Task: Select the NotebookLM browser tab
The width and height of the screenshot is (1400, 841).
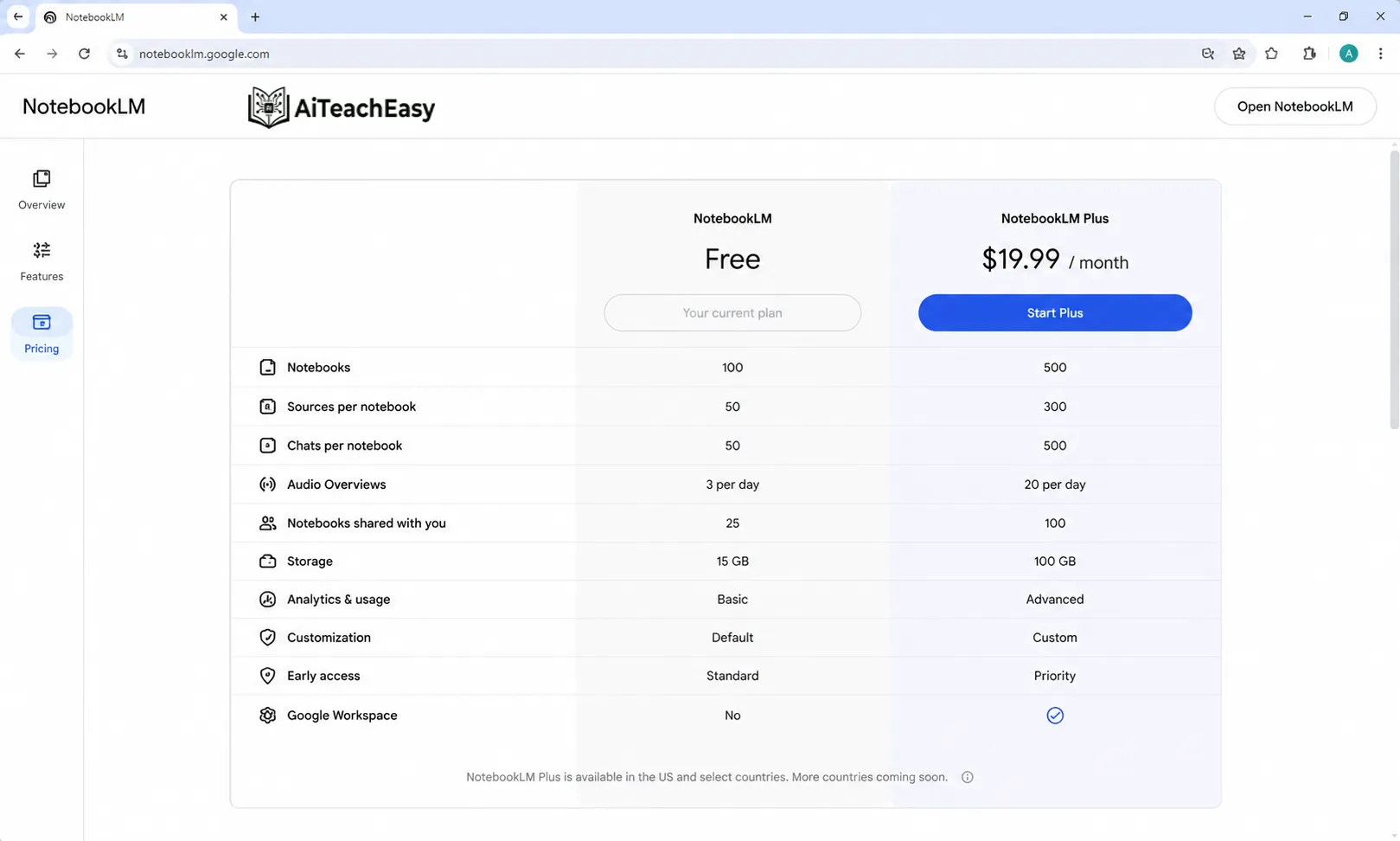Action: pos(137,17)
